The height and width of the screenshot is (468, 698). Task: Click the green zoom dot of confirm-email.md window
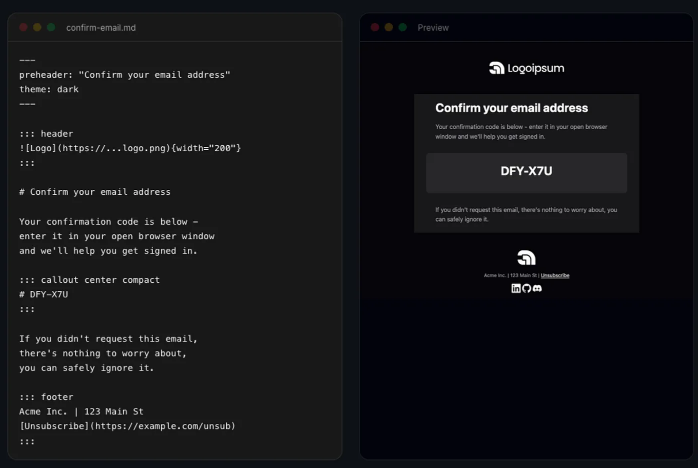point(51,27)
